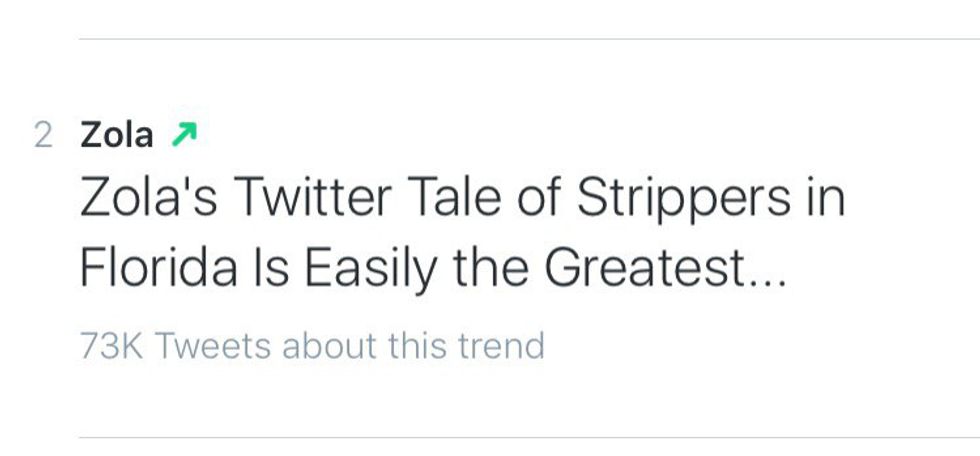Click the divider line below the tweet count

(x=529, y=437)
